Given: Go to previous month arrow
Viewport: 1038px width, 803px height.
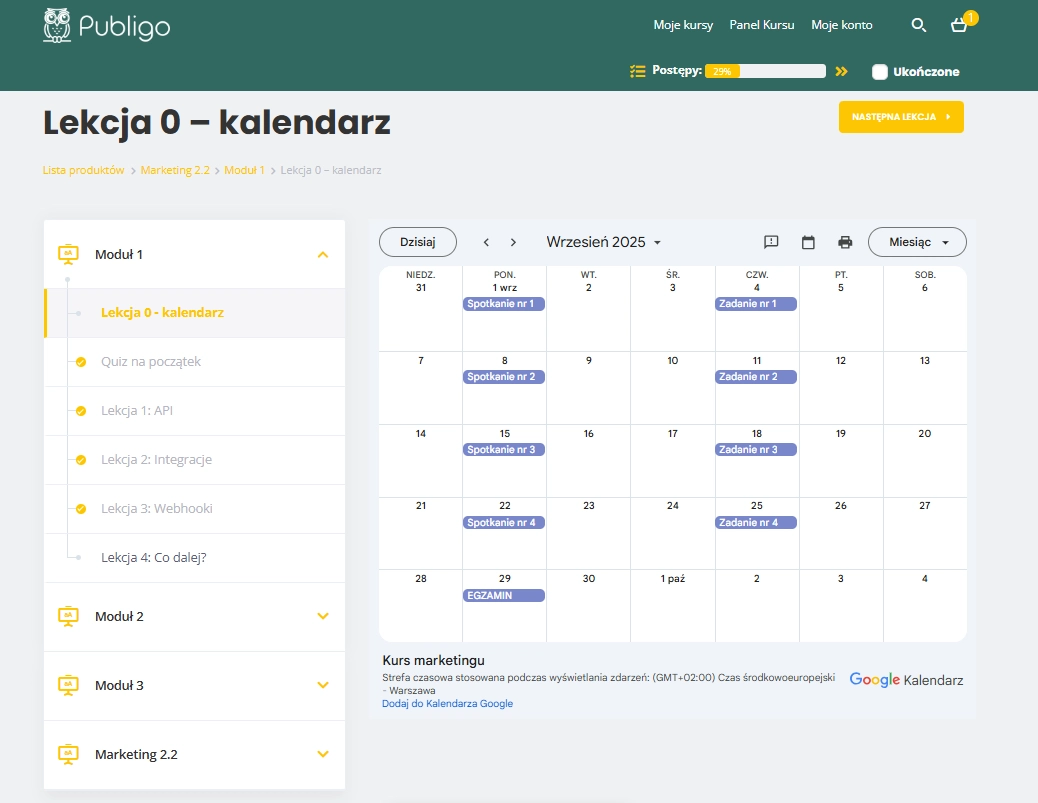Looking at the screenshot, I should pyautogui.click(x=486, y=242).
